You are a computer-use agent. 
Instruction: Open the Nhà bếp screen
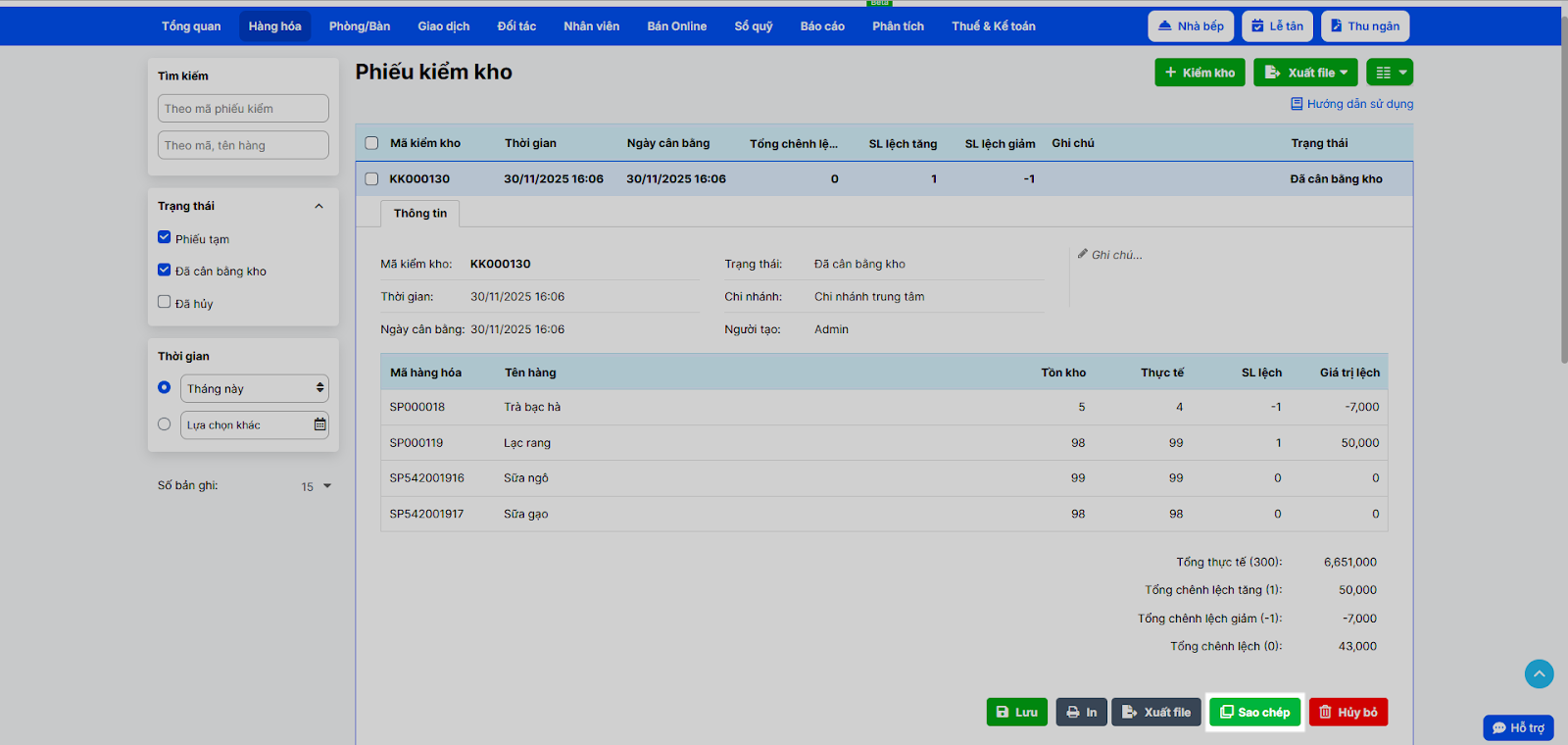pos(1191,26)
